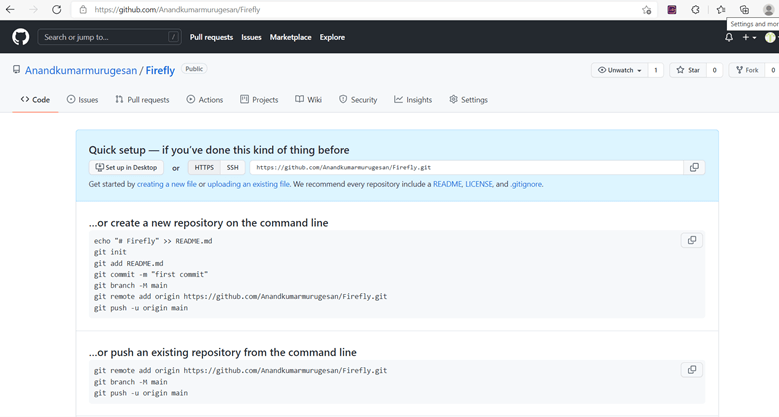This screenshot has width=779, height=417.
Task: Open browser extensions puzzle icon
Action: (696, 9)
